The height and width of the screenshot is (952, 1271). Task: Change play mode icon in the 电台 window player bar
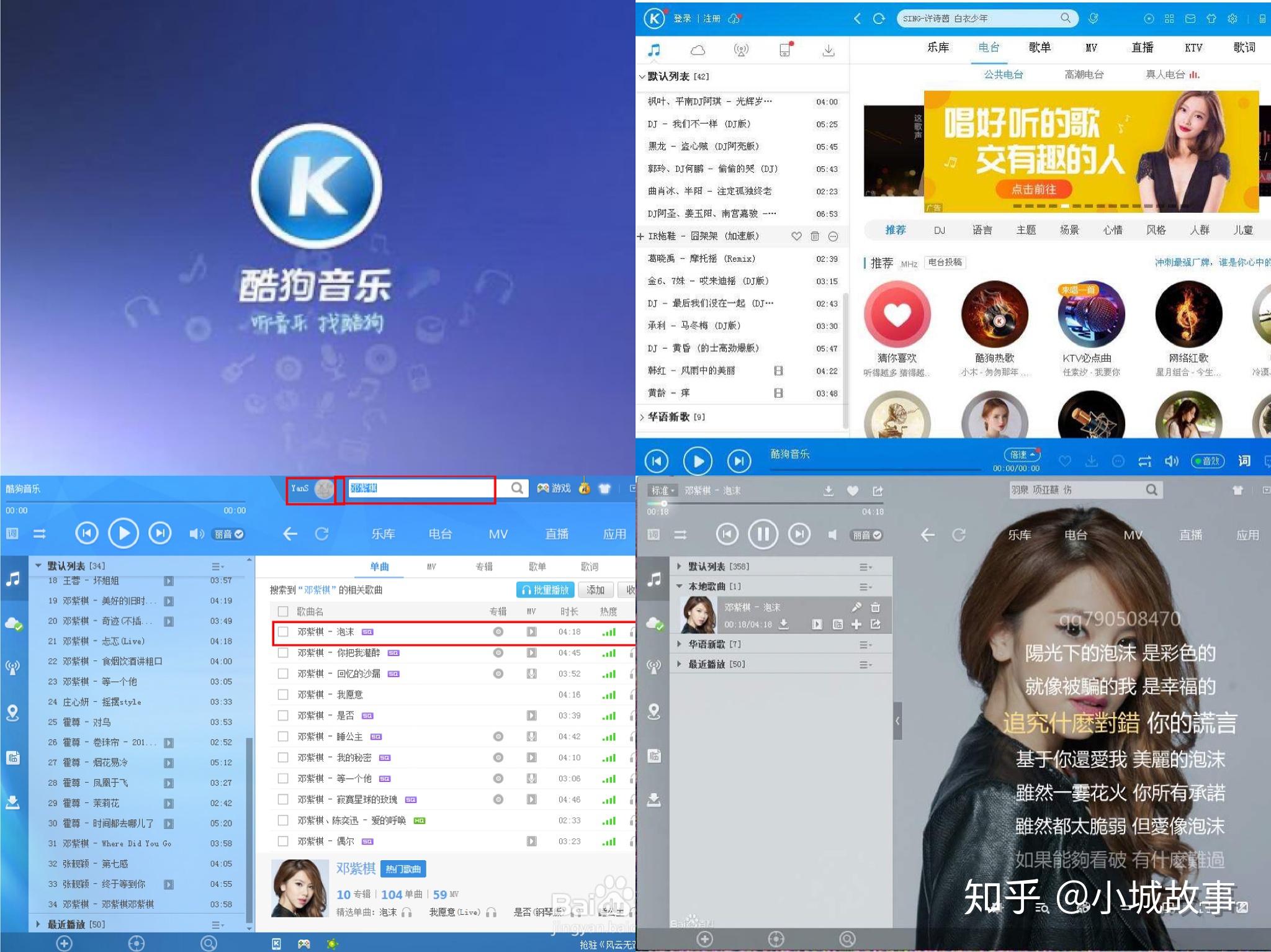[1145, 460]
